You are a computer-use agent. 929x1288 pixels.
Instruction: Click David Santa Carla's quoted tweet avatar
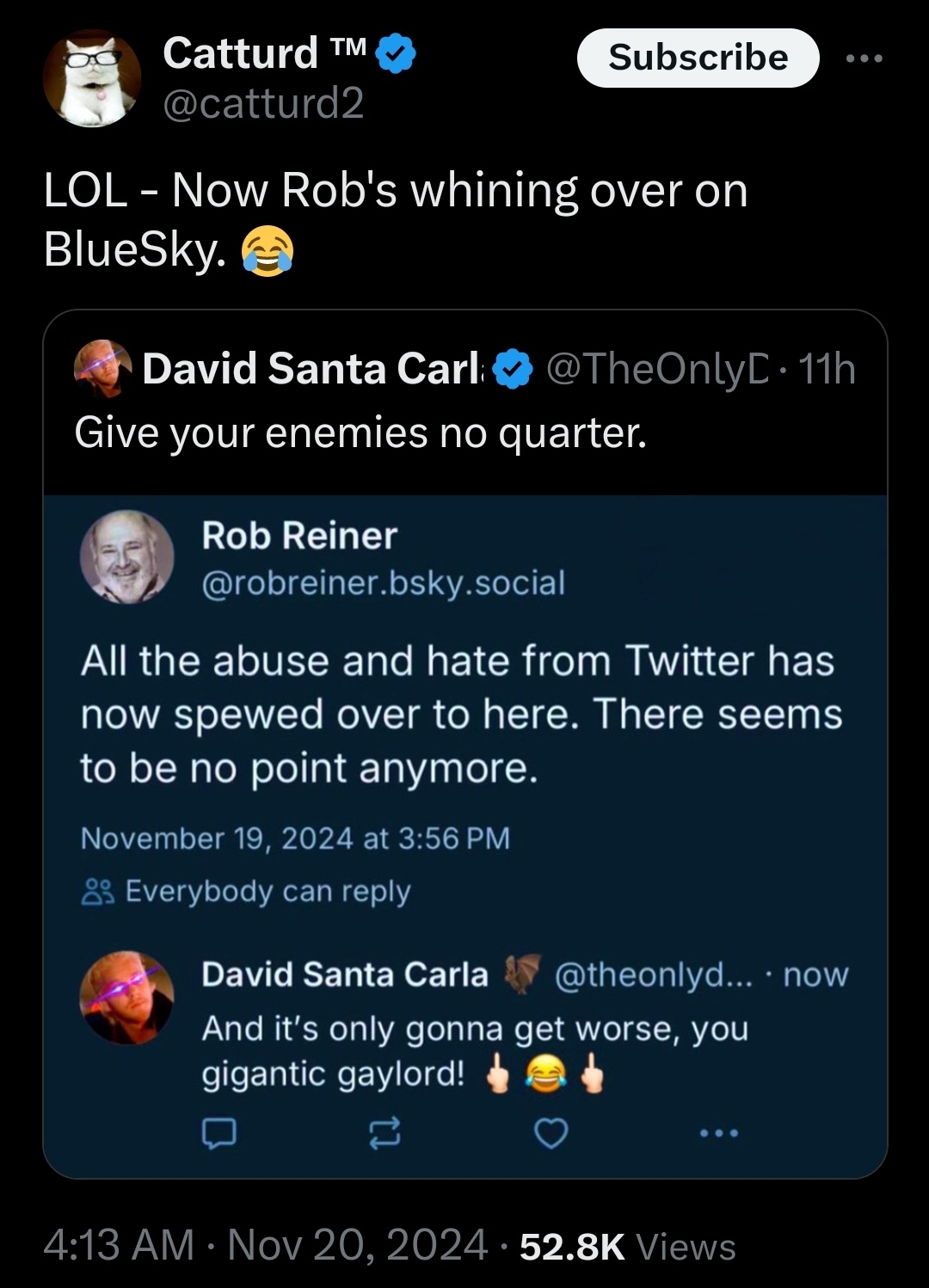click(x=103, y=368)
